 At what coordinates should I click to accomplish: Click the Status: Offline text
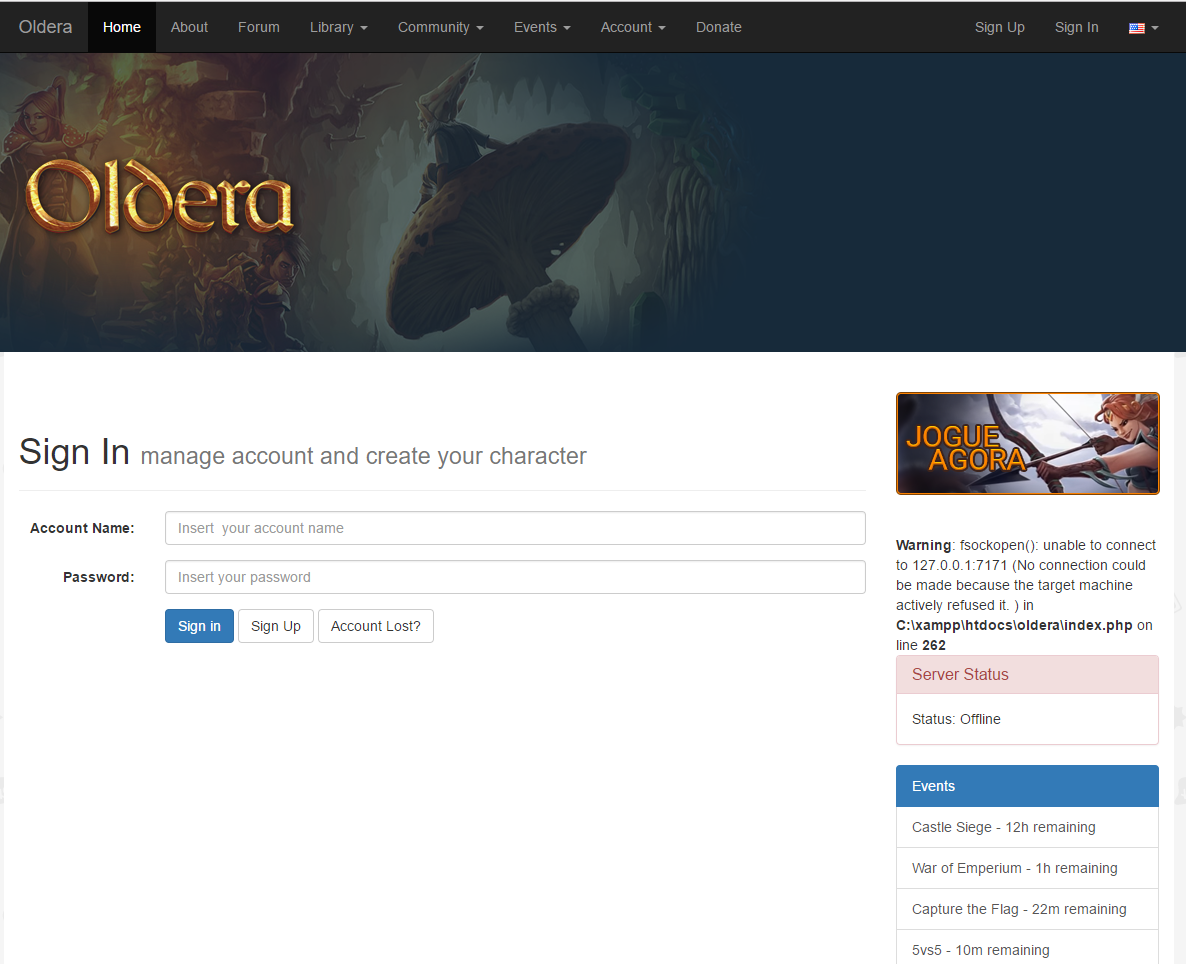[x=956, y=720]
